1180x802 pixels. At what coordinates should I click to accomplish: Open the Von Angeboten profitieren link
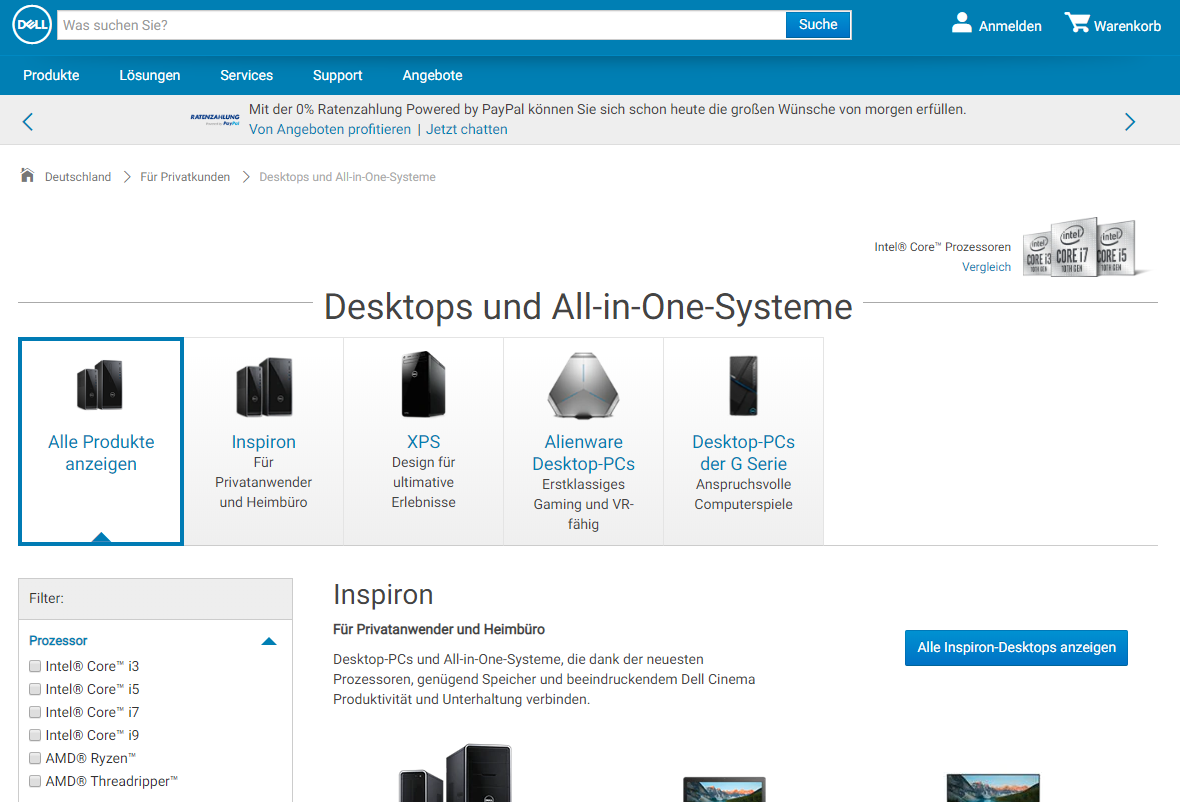click(330, 129)
